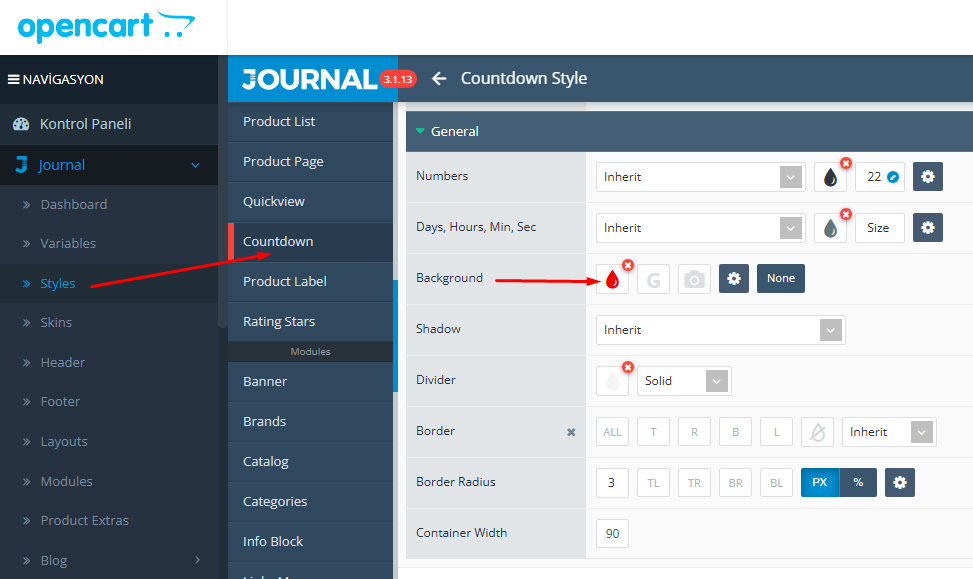Viewport: 973px width, 579px height.
Task: Collapse the Journal sidebar menu chevron
Action: (195, 165)
